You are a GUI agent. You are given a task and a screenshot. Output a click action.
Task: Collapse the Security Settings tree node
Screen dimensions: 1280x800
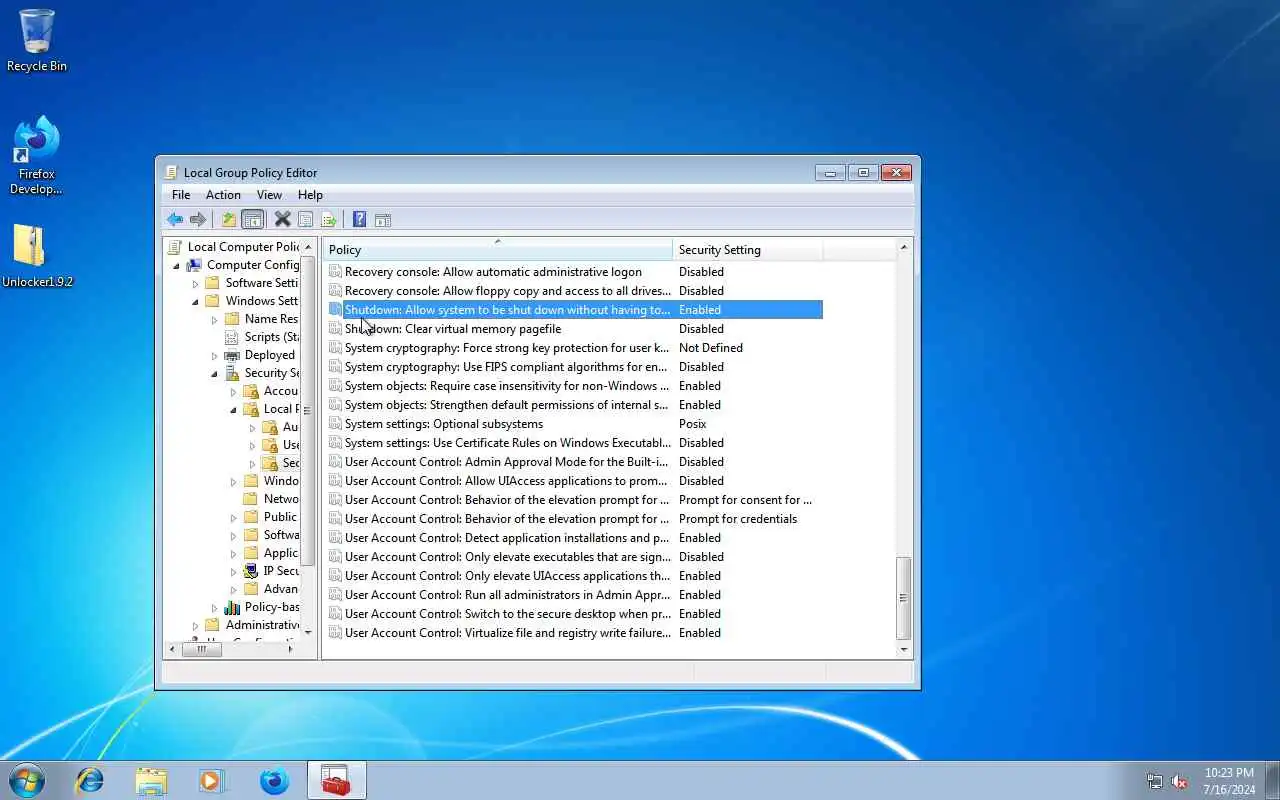[214, 373]
